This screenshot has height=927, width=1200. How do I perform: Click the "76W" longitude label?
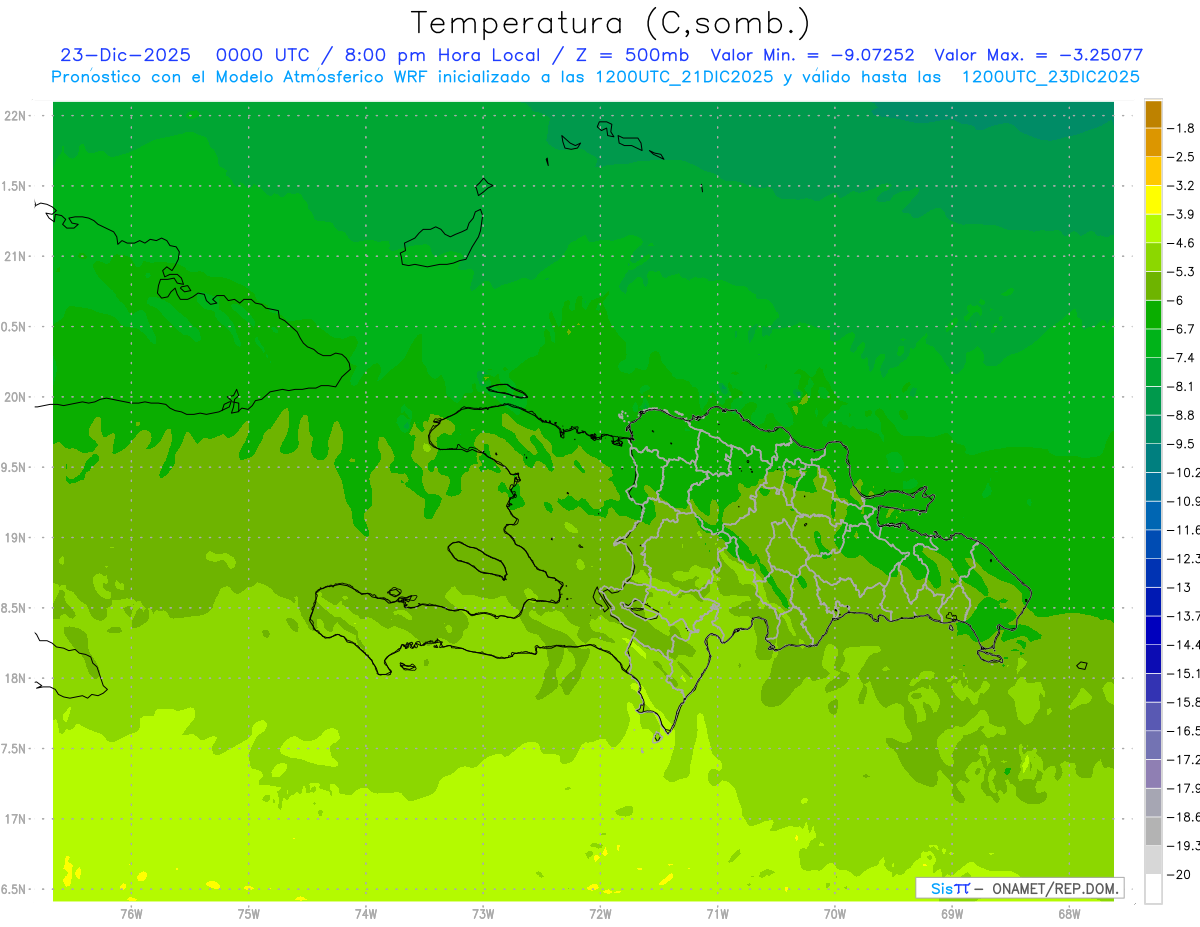point(131,913)
